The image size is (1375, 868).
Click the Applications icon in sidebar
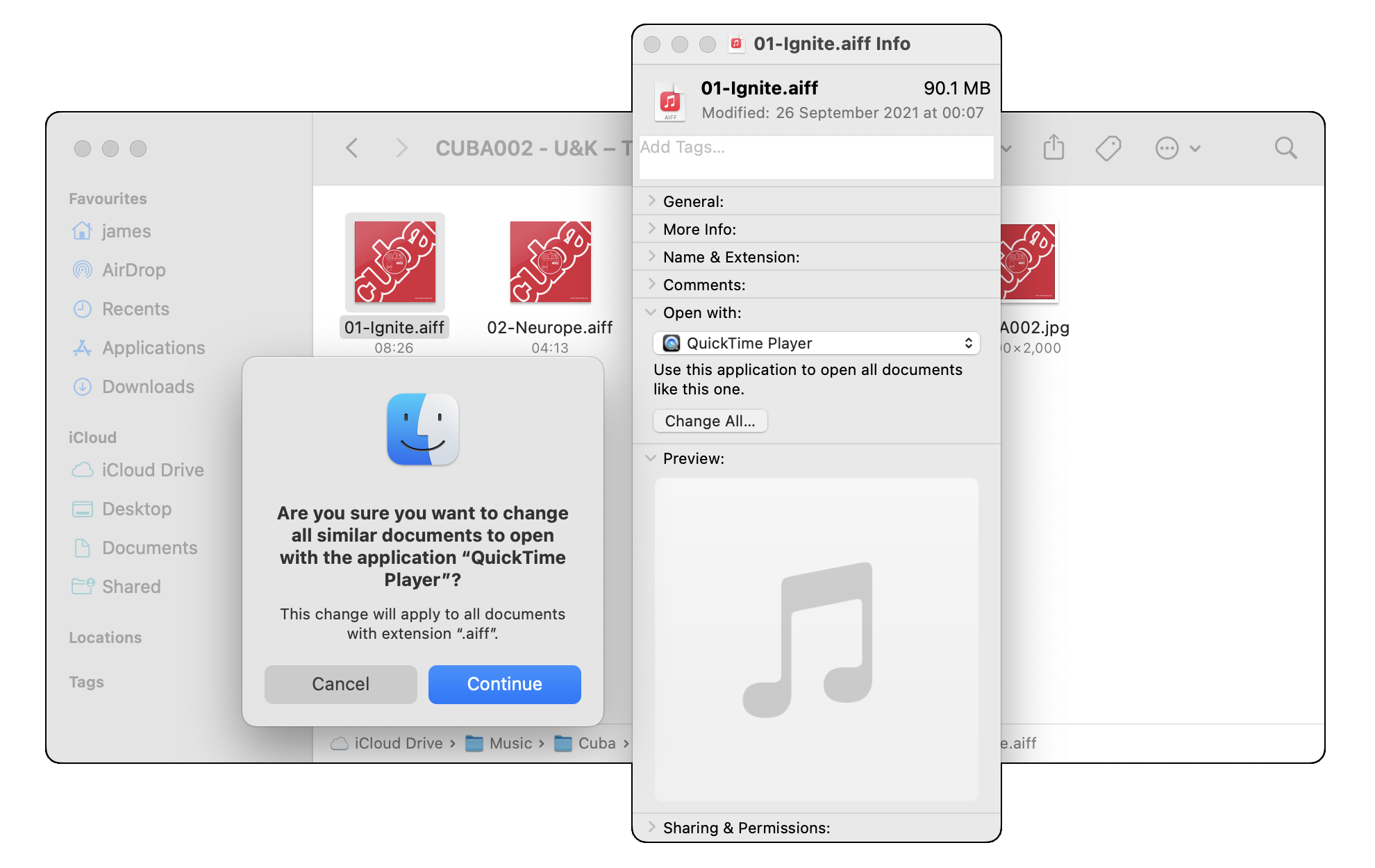click(84, 347)
